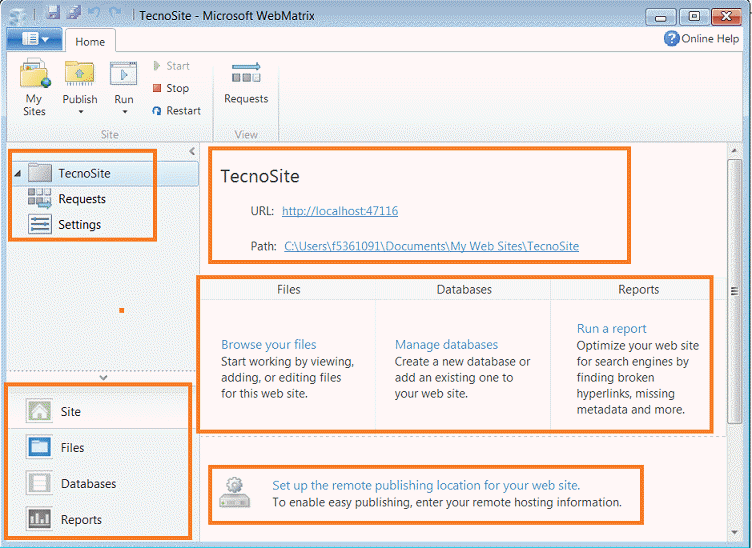
Task: Select Requests in the site tree
Action: [82, 199]
